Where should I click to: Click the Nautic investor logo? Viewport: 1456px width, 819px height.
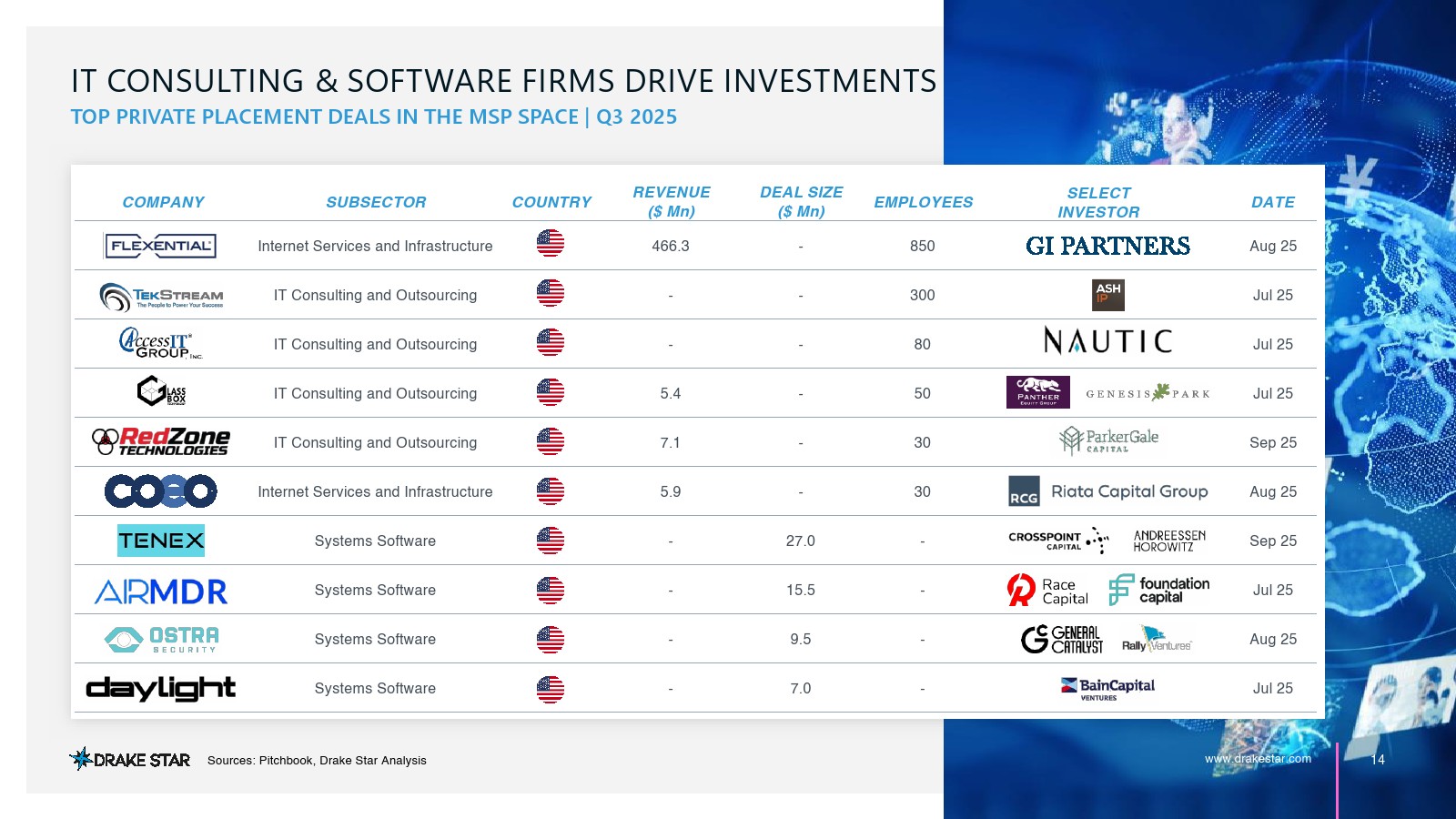[1107, 341]
